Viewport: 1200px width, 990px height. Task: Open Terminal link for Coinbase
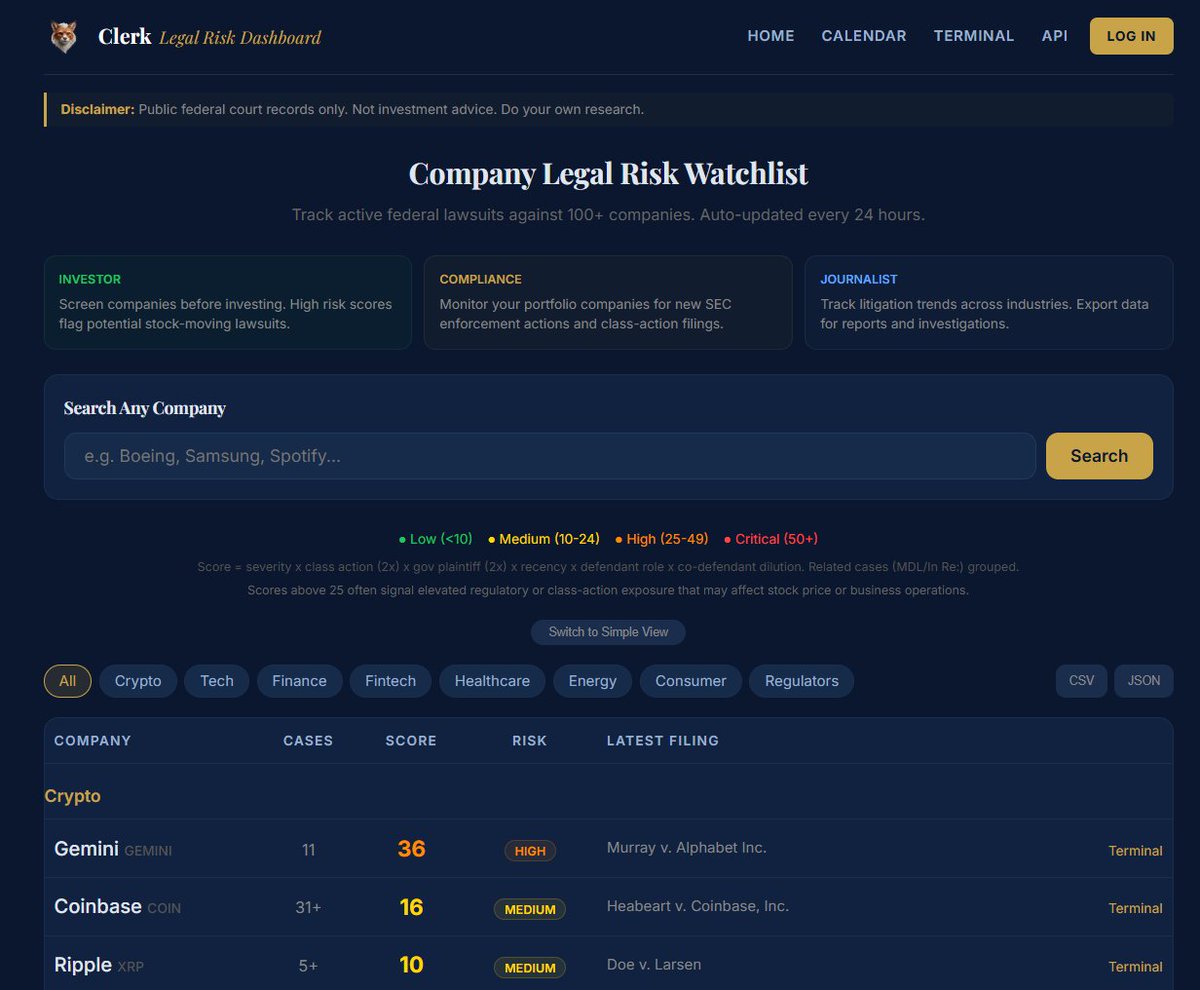pyautogui.click(x=1135, y=909)
